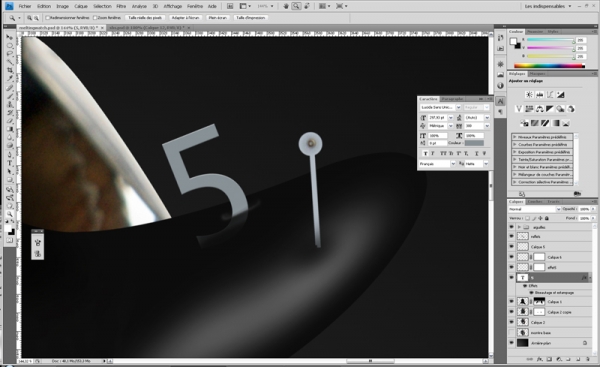Select the Horizontal Type tool
The width and height of the screenshot is (600, 367).
10,163
